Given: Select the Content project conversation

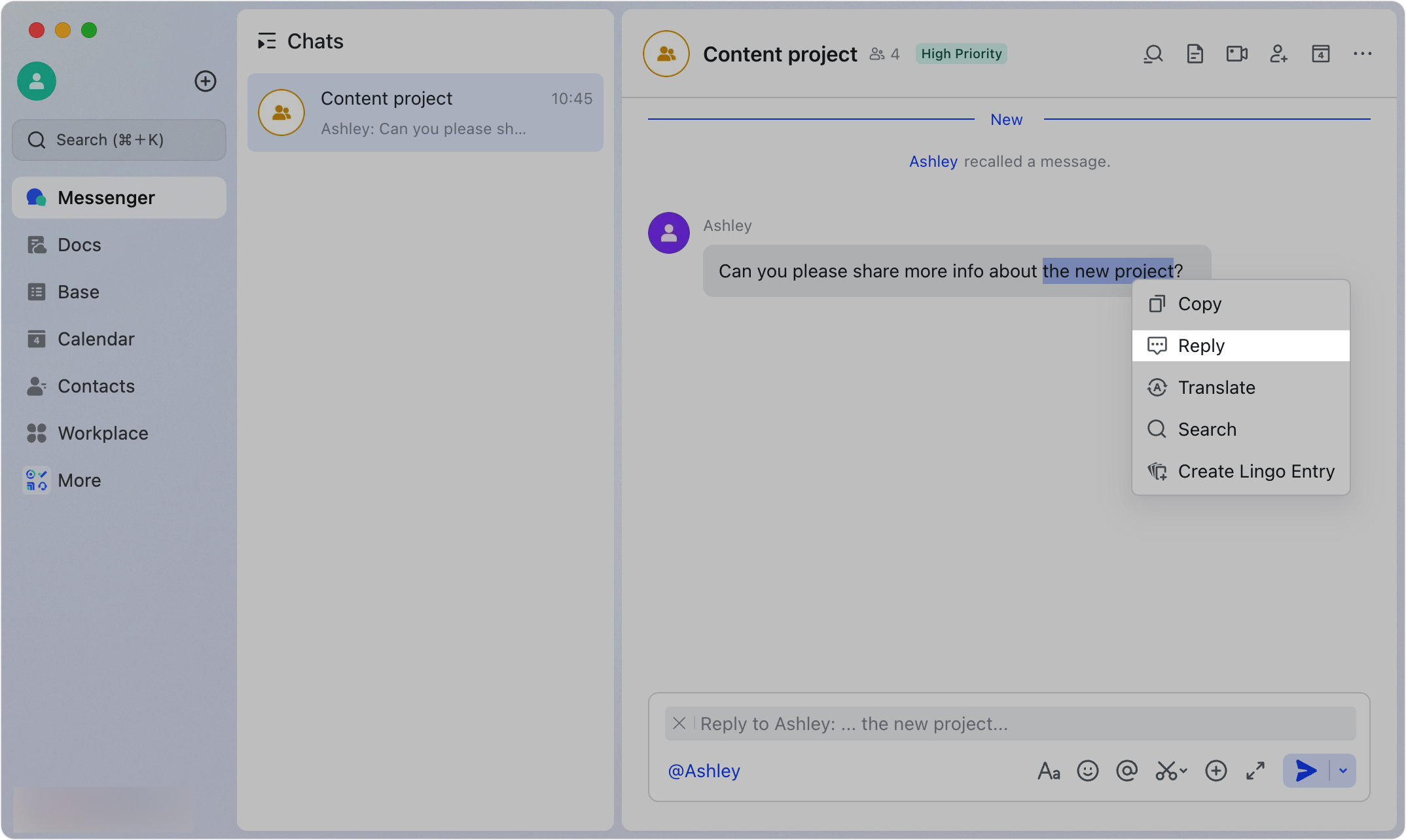Looking at the screenshot, I should pyautogui.click(x=425, y=113).
